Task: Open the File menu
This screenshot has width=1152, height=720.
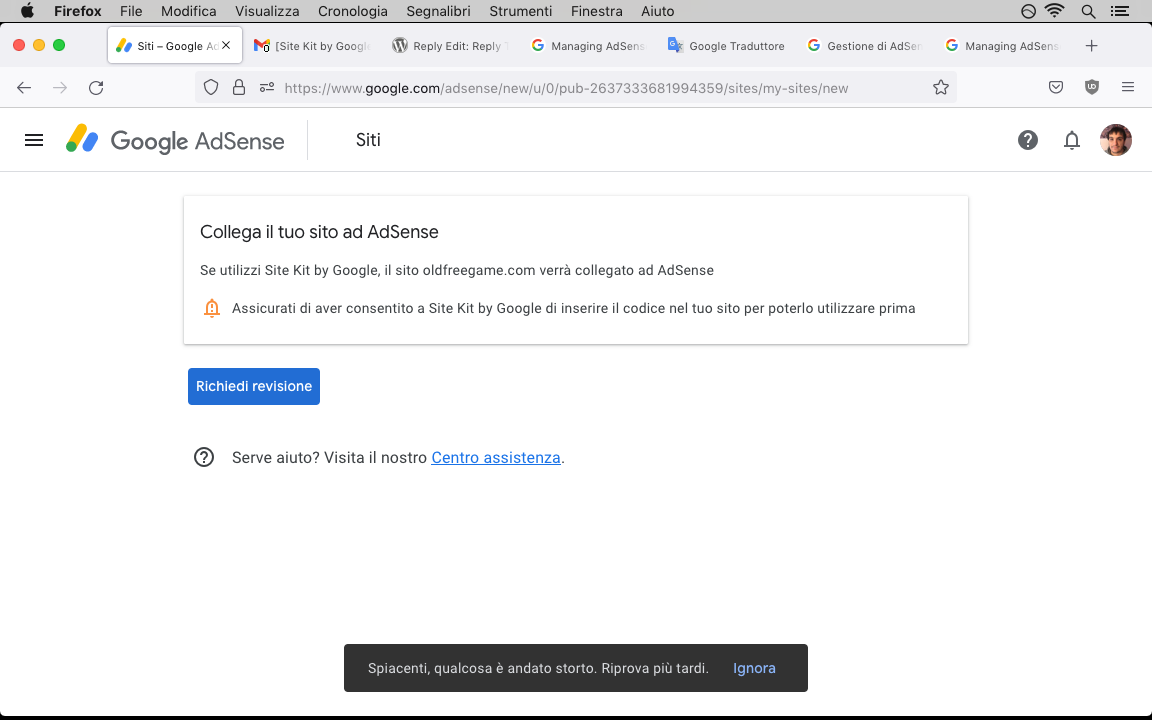Action: point(131,11)
